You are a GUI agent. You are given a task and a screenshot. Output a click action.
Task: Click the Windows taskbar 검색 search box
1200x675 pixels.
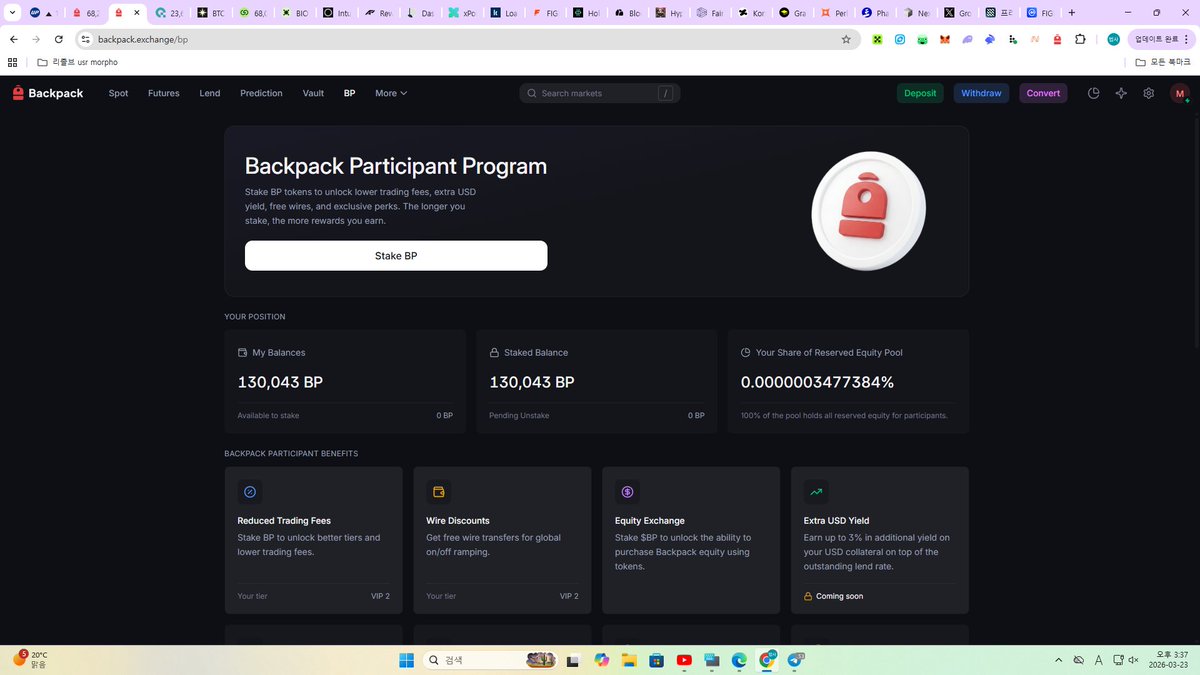[490, 660]
